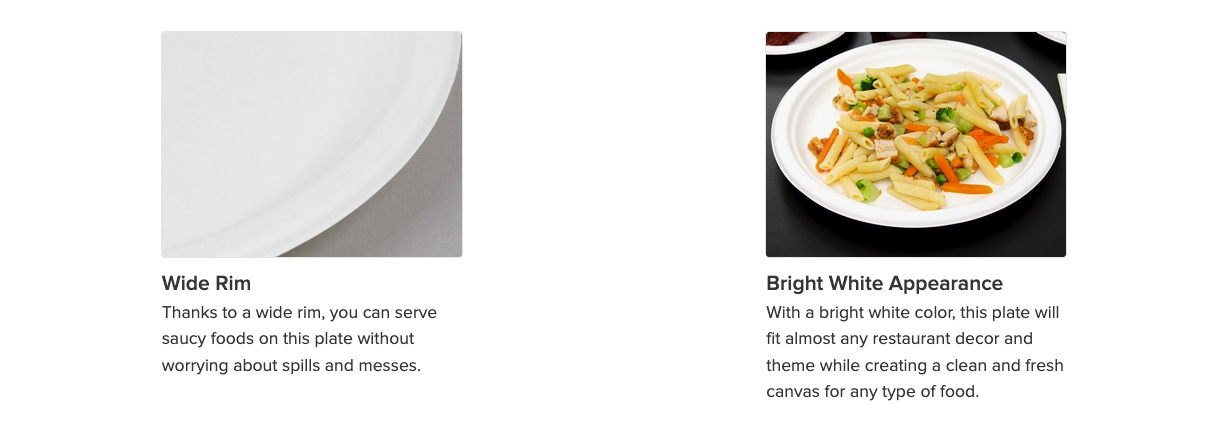Click the line 'With a bright white color'
1226x434 pixels.
pyautogui.click(x=912, y=313)
